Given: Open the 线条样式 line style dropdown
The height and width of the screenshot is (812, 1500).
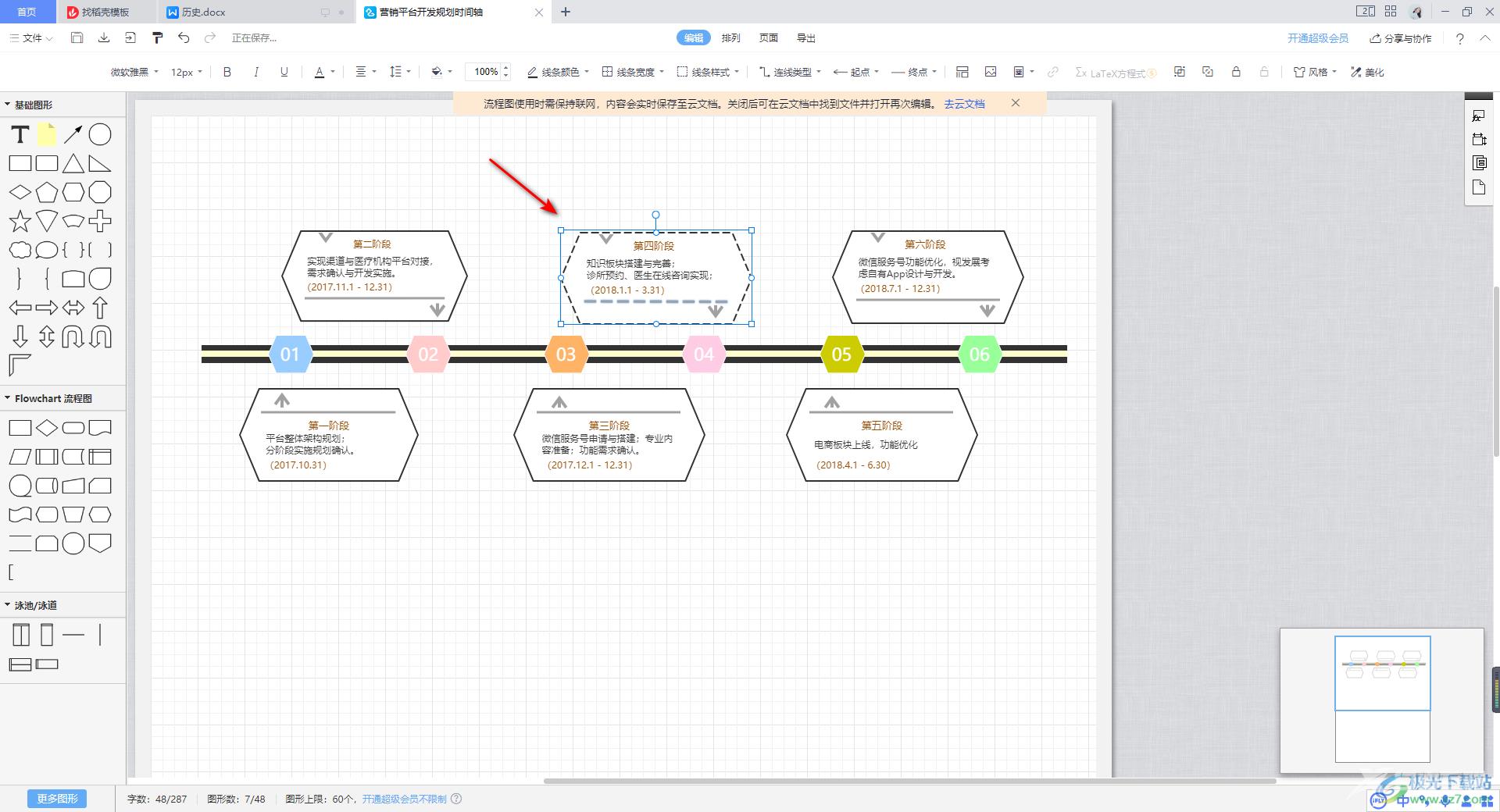Looking at the screenshot, I should (708, 72).
